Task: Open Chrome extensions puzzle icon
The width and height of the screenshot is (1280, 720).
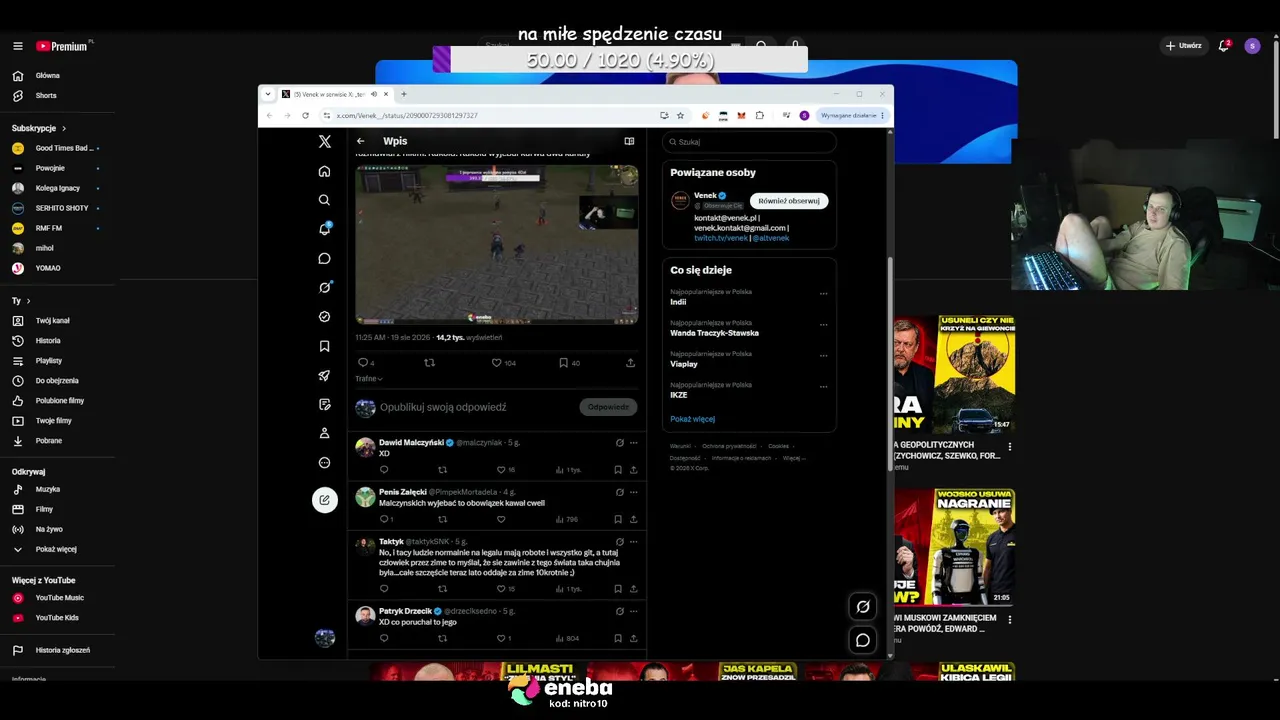Action: (760, 115)
